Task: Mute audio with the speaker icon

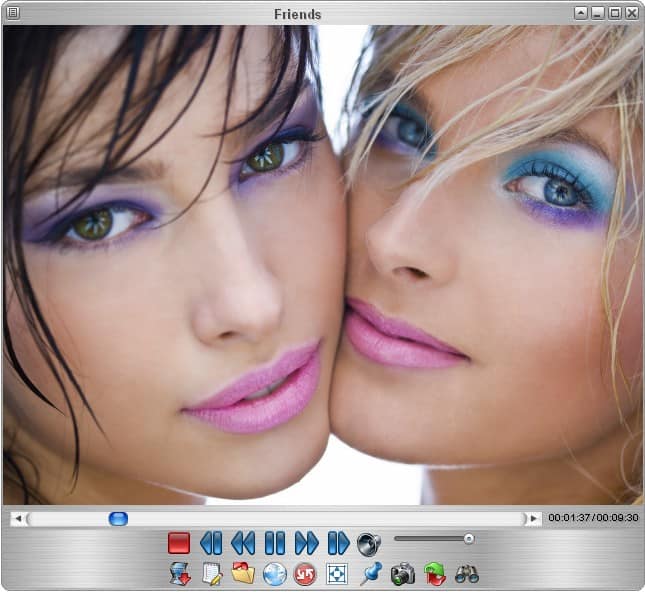Action: tap(369, 544)
